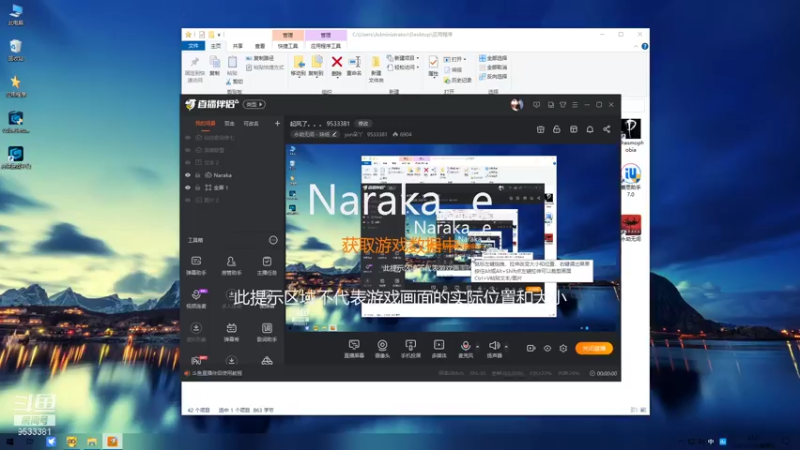The image size is (800, 450).
Task: Collapse the toolbox section circle button
Action: (x=273, y=240)
